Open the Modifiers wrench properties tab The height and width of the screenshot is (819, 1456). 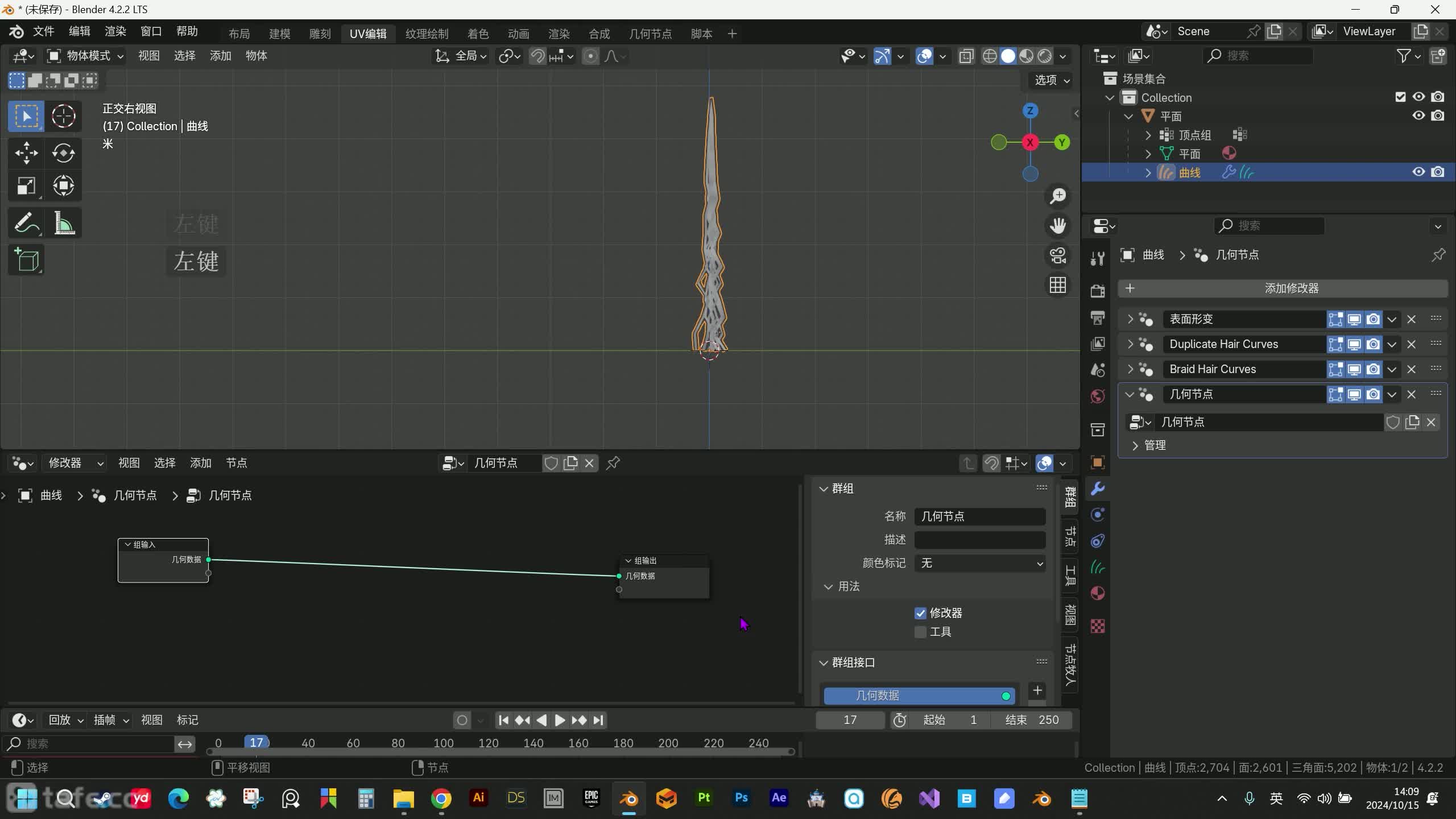pos(1098,489)
